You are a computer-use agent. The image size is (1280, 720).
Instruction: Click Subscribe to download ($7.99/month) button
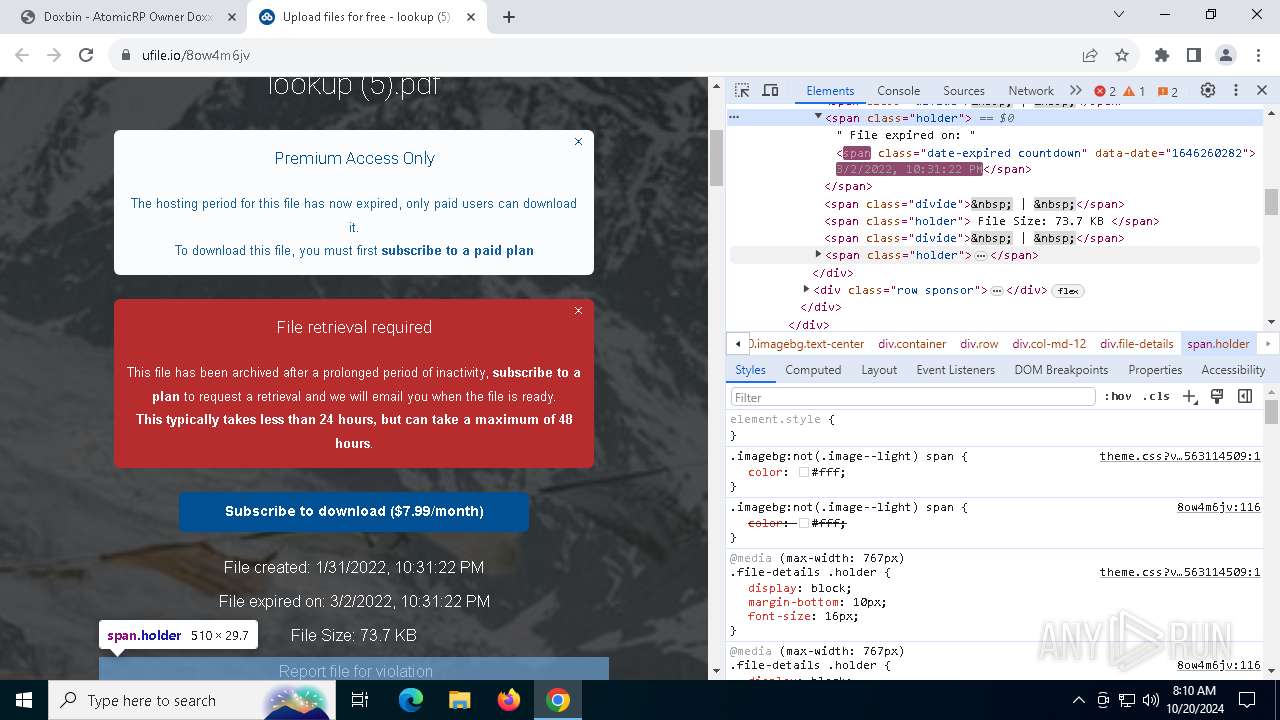[x=354, y=511]
